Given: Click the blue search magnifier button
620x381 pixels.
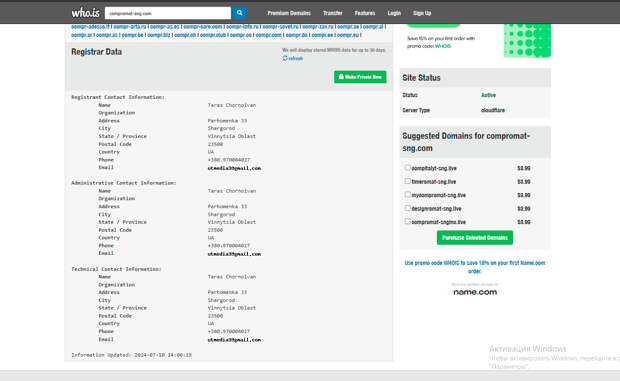Looking at the screenshot, I should click(239, 13).
